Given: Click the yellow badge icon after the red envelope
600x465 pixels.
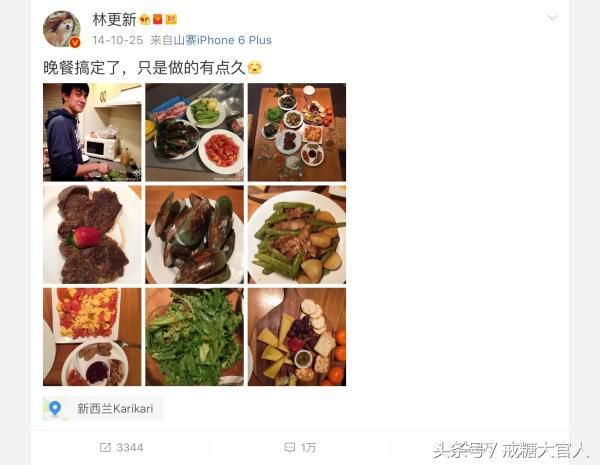Looking at the screenshot, I should tap(171, 19).
